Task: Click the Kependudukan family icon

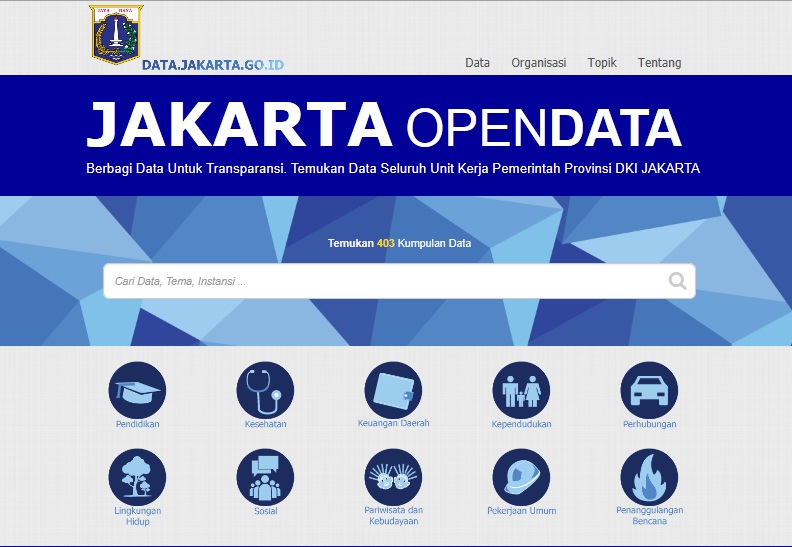Action: pos(521,390)
